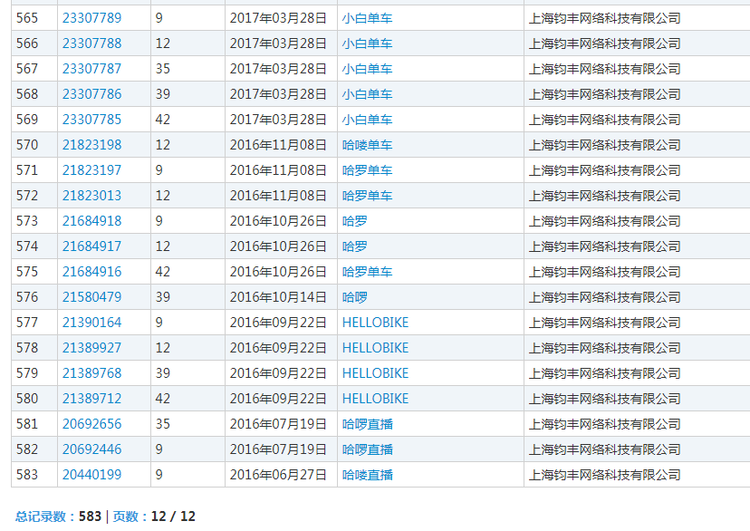Click the 小白单车 trademark in row 567

point(367,69)
